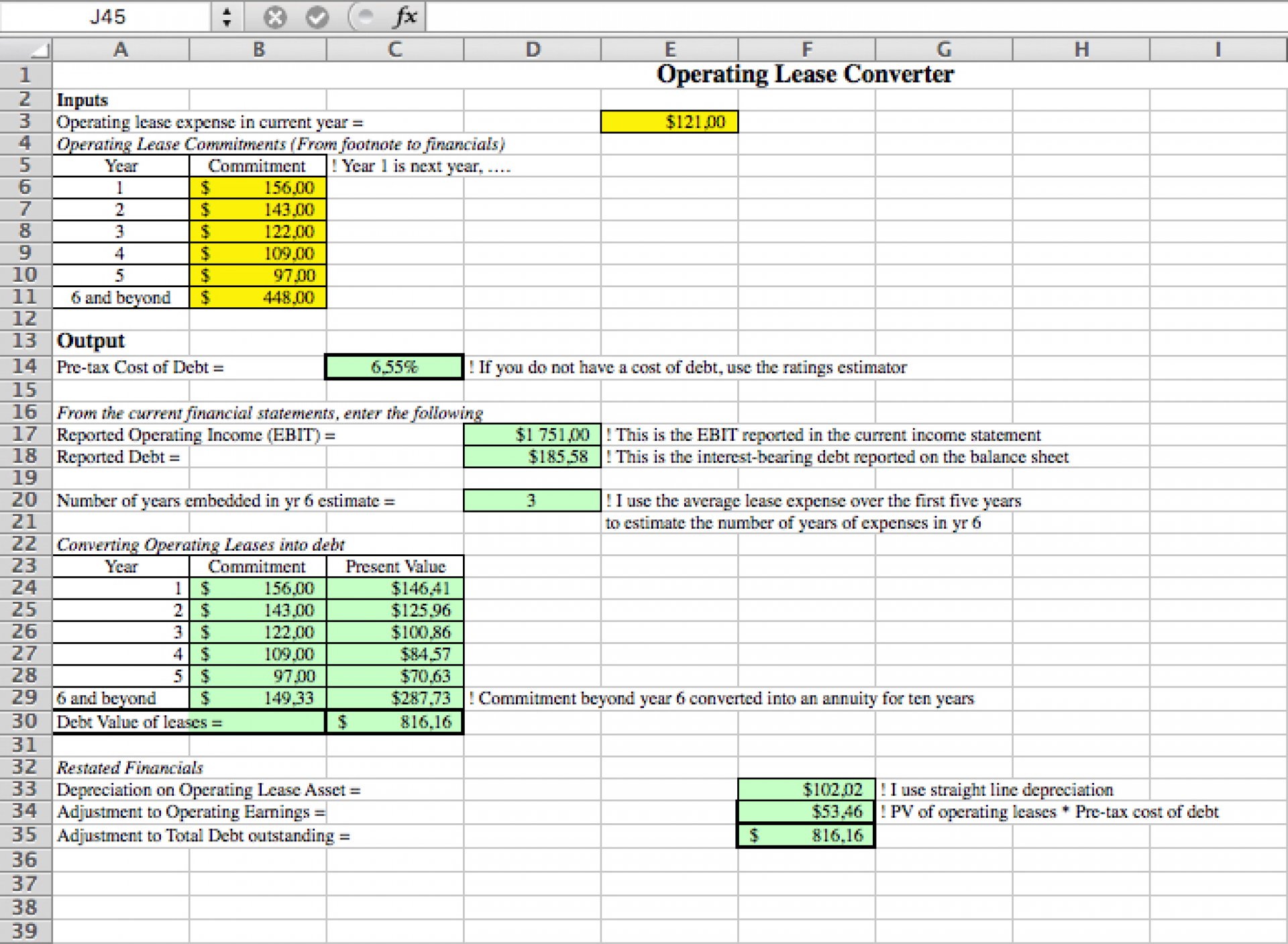Select the $121,00 lease expense cell

[669, 122]
